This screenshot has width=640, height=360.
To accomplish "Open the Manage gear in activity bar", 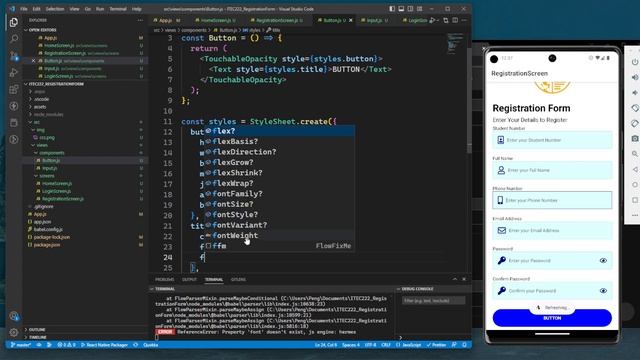I will [x=13, y=332].
